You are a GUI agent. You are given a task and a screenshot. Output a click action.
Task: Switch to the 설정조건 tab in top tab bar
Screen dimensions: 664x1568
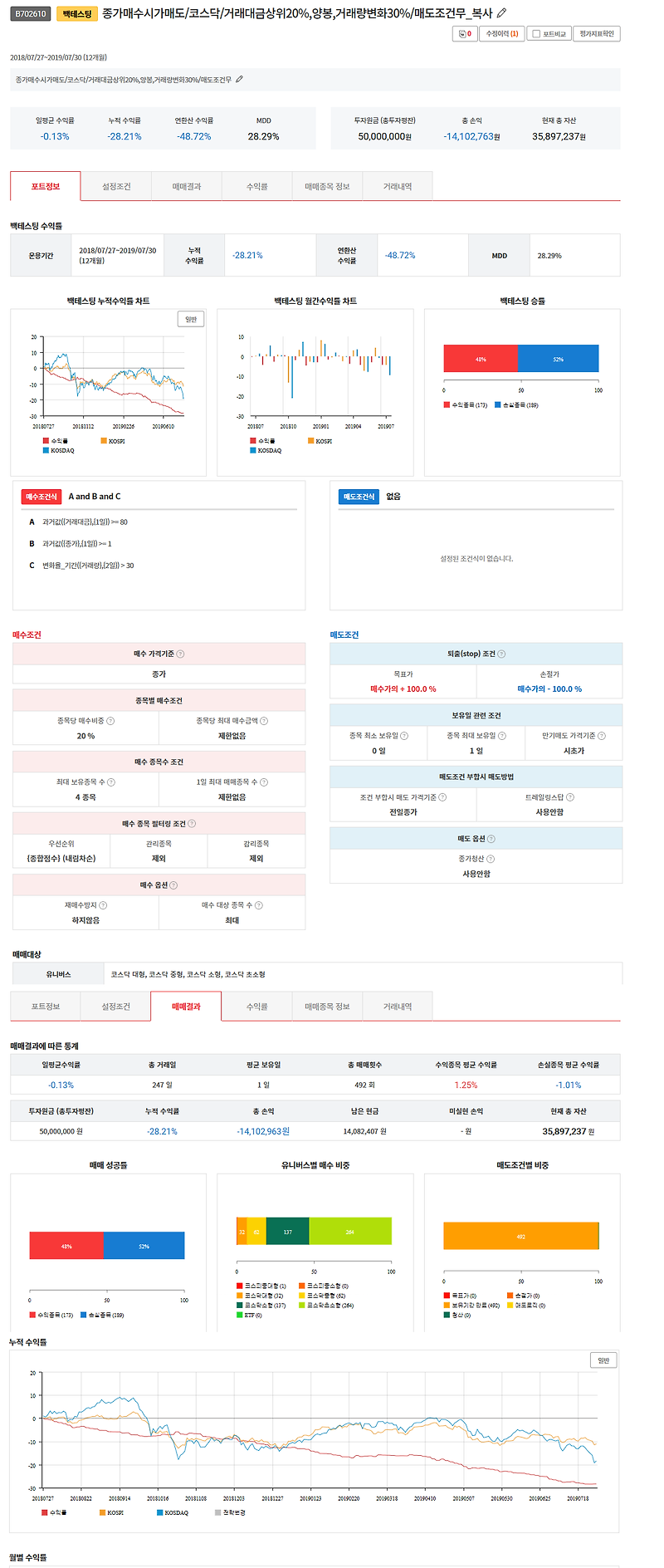click(x=116, y=187)
